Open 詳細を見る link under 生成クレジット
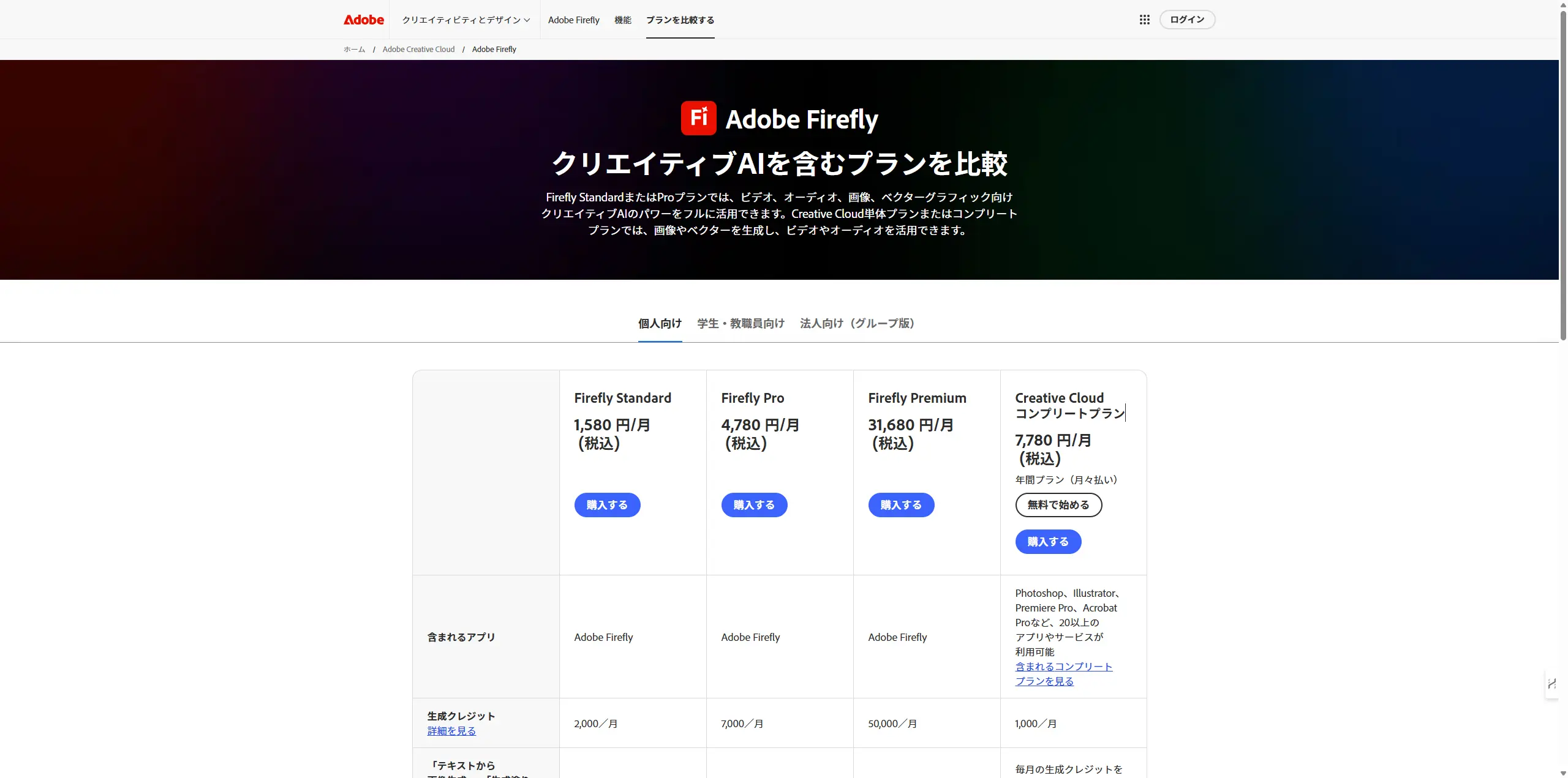The height and width of the screenshot is (778, 1568). [x=451, y=731]
